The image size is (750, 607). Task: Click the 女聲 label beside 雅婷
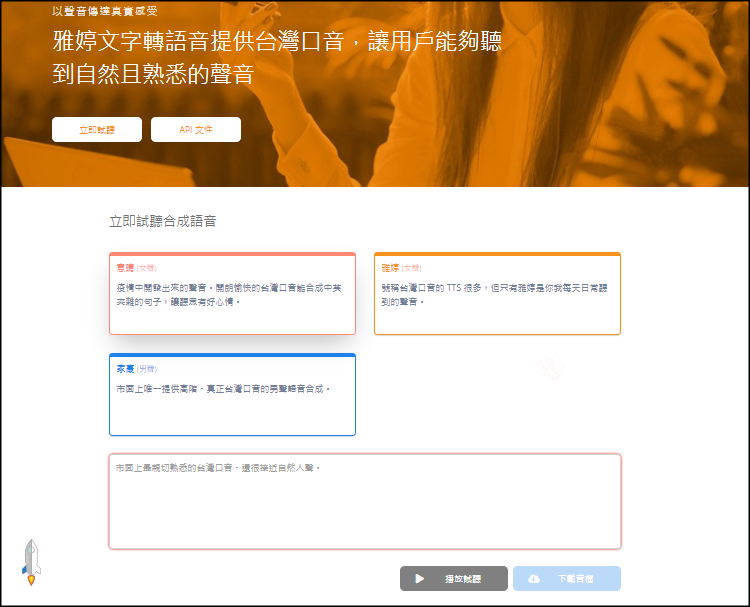(x=412, y=269)
